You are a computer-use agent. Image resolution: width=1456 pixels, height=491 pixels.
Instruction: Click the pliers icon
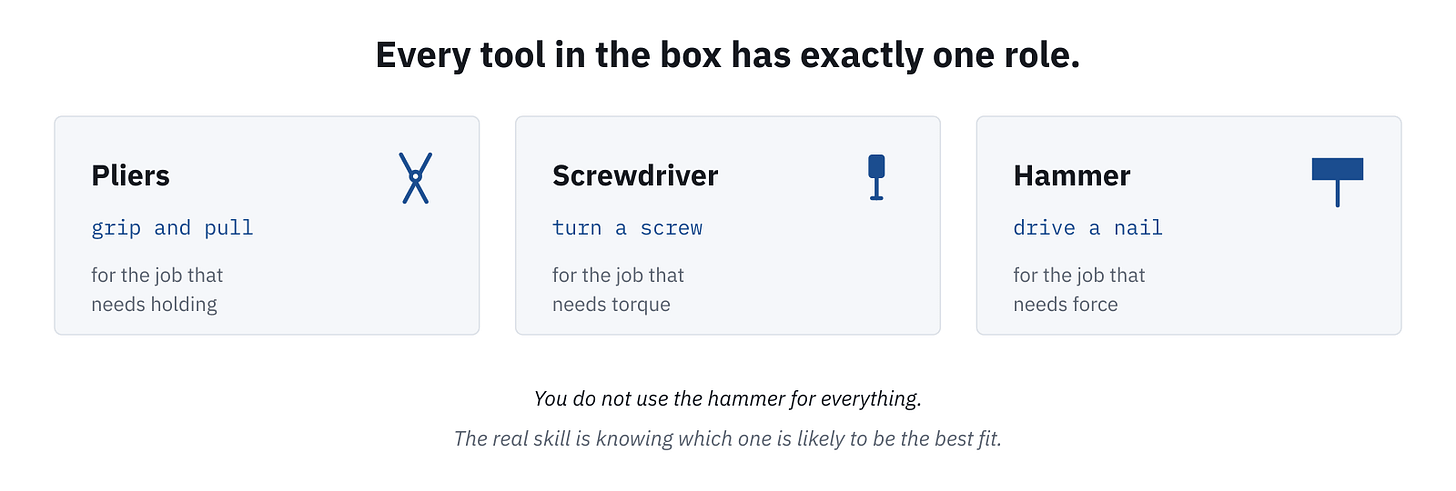[415, 178]
